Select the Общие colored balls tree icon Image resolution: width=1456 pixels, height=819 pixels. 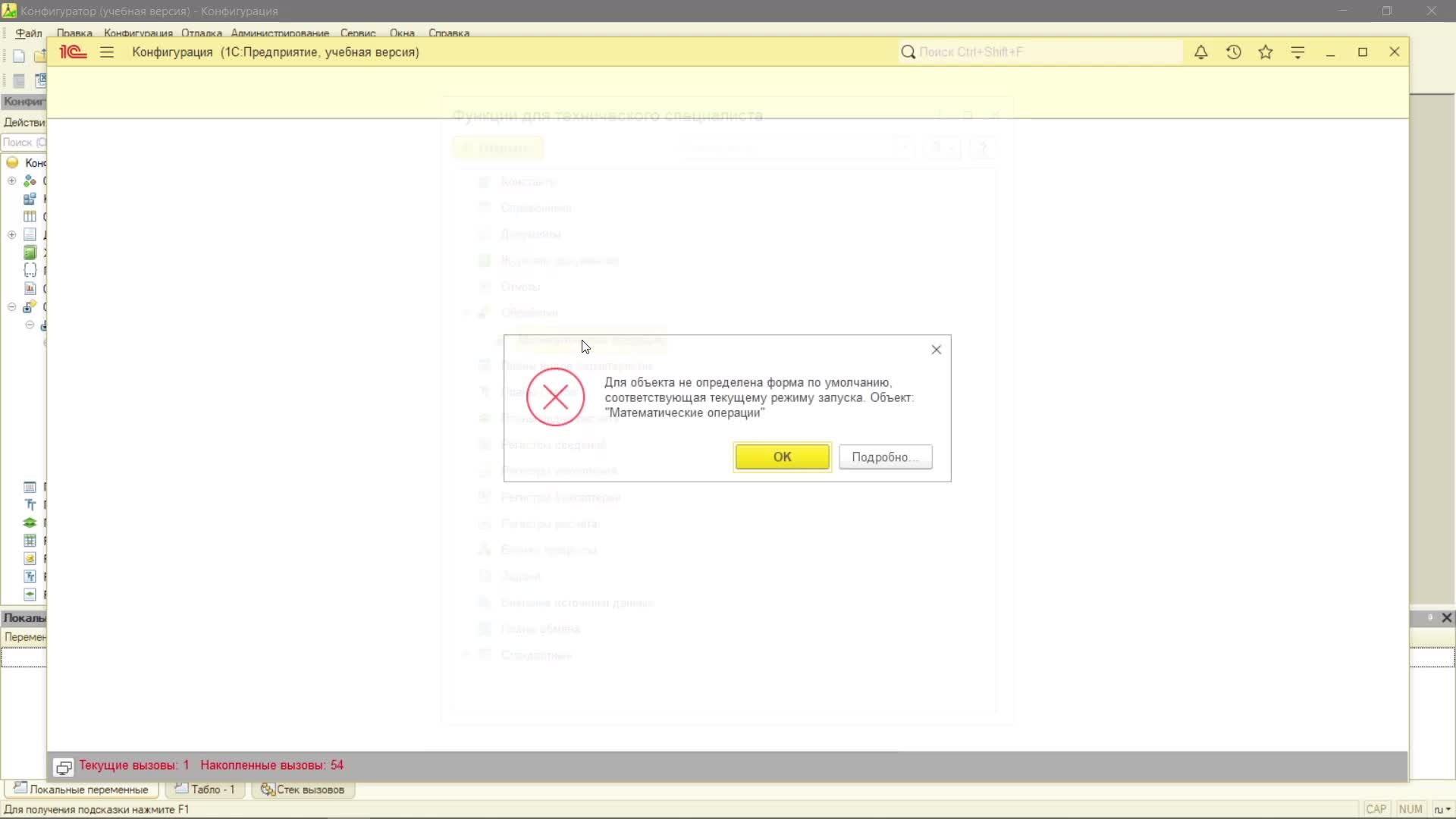coord(30,180)
